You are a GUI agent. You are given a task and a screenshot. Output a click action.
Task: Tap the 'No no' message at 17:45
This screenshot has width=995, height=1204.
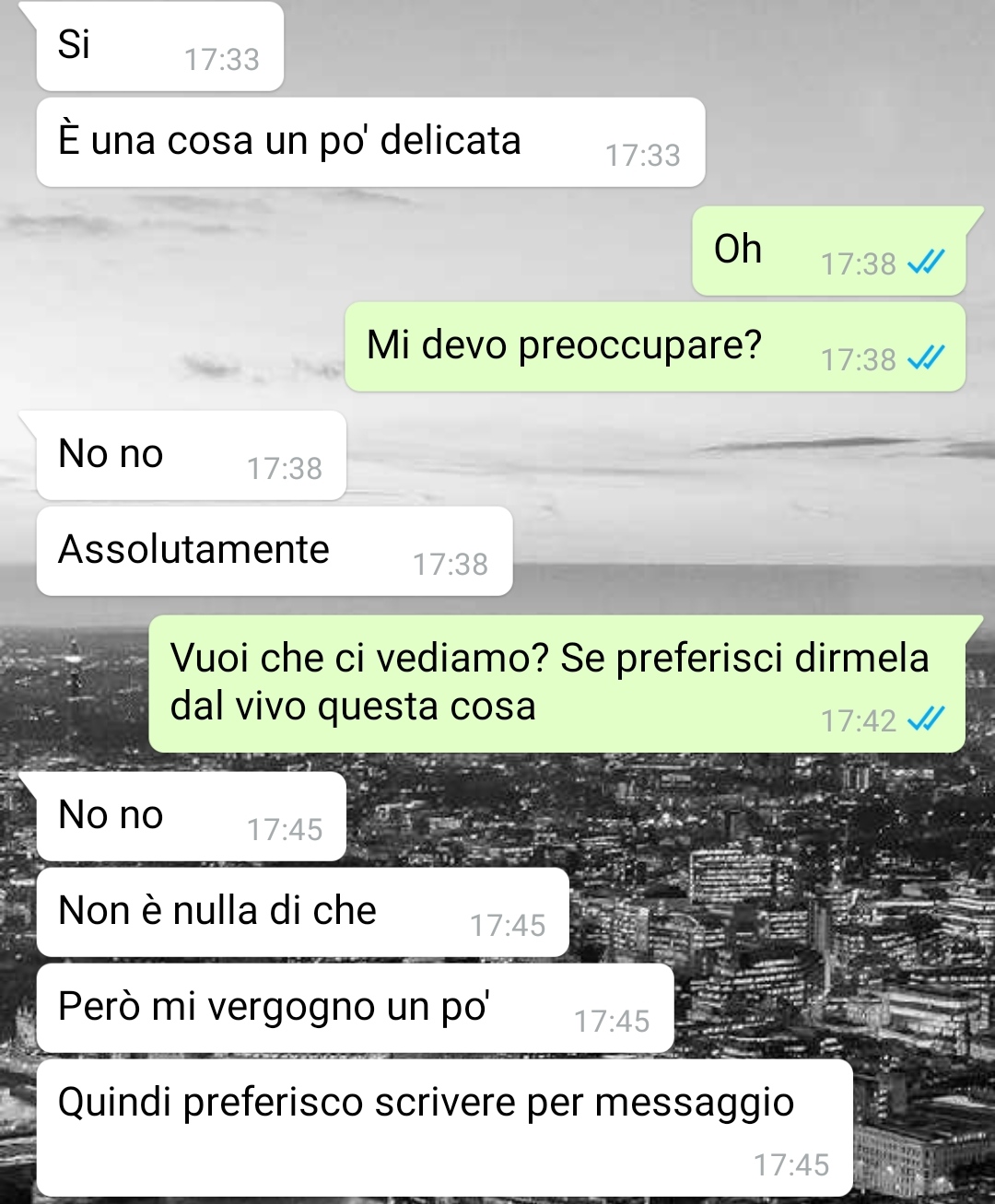191,816
